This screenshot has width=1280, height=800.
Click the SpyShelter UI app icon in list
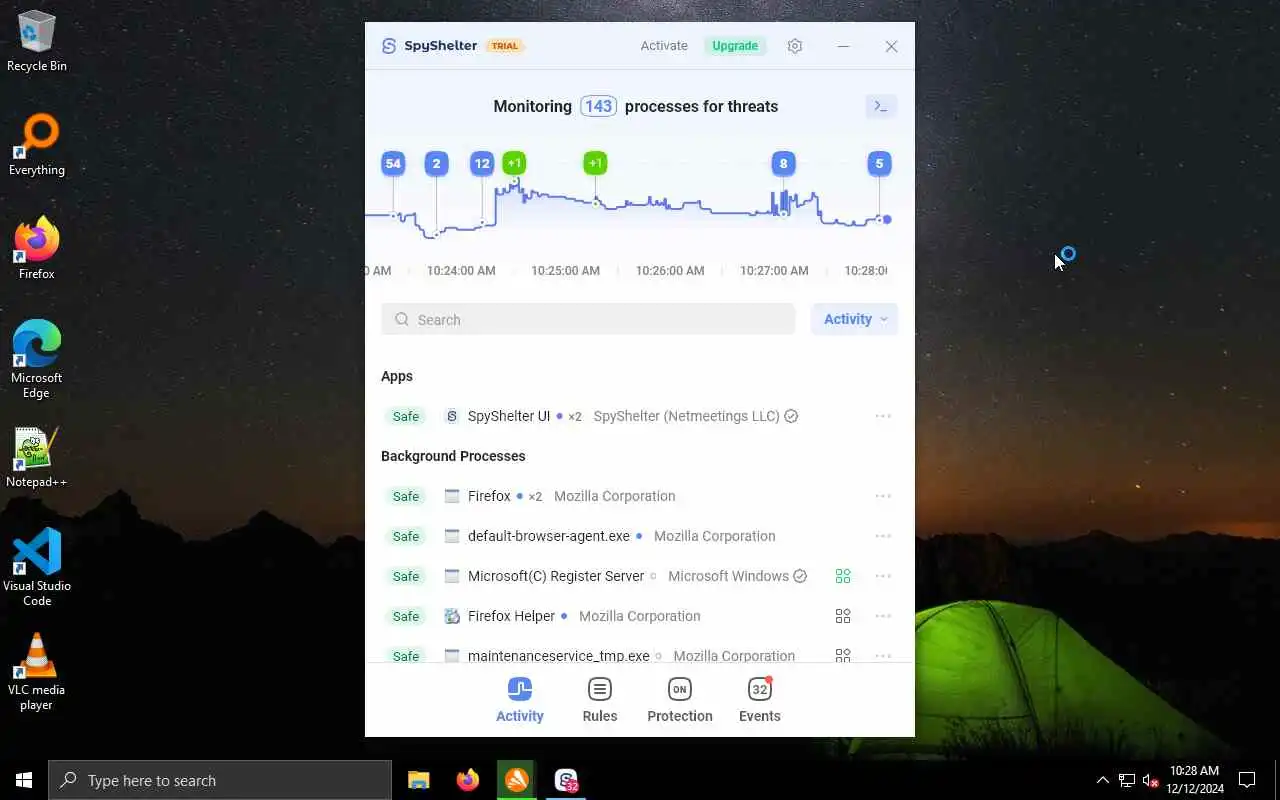[452, 416]
